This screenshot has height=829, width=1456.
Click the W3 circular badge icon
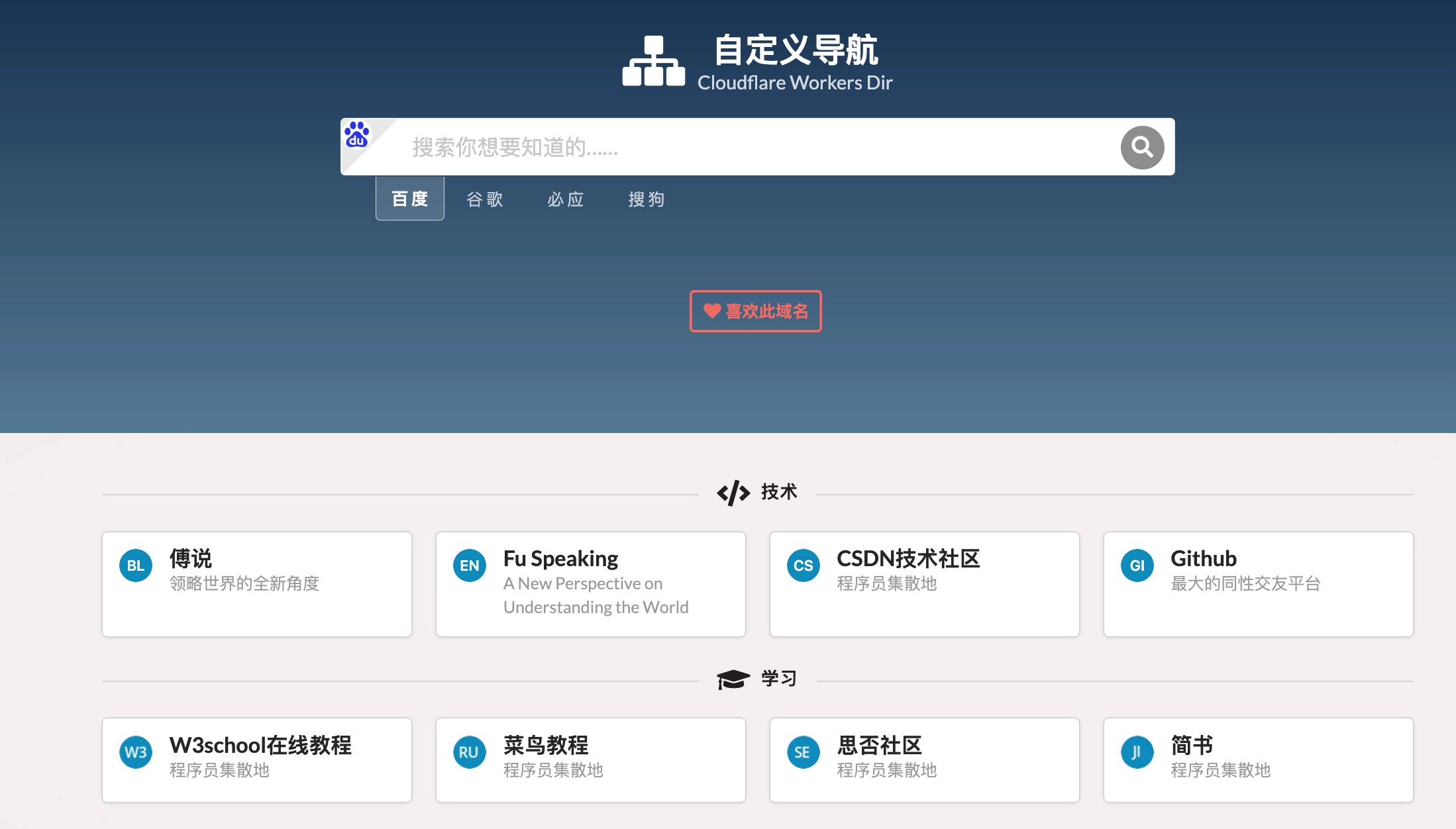click(136, 752)
